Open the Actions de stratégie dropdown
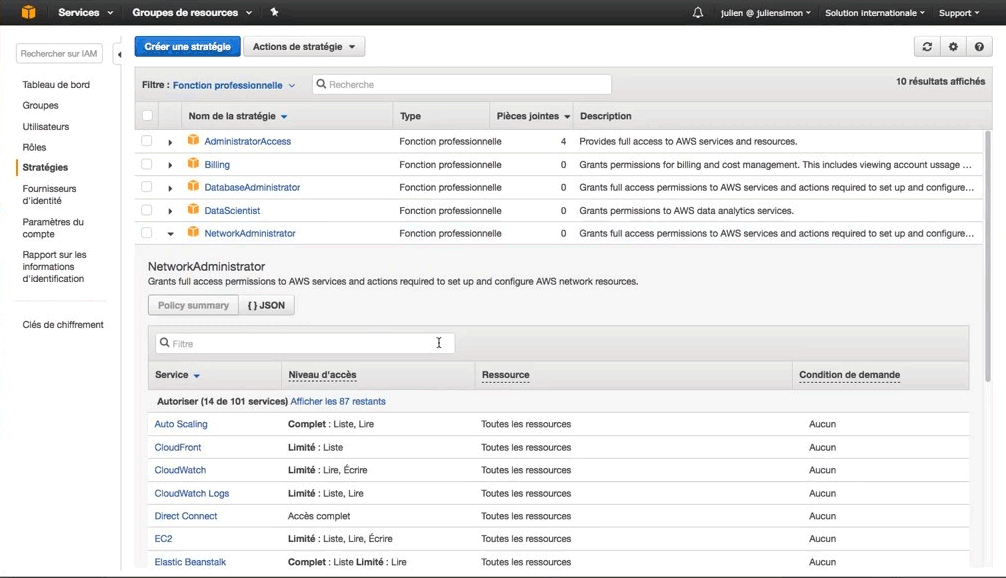The image size is (1006, 578). coord(304,47)
